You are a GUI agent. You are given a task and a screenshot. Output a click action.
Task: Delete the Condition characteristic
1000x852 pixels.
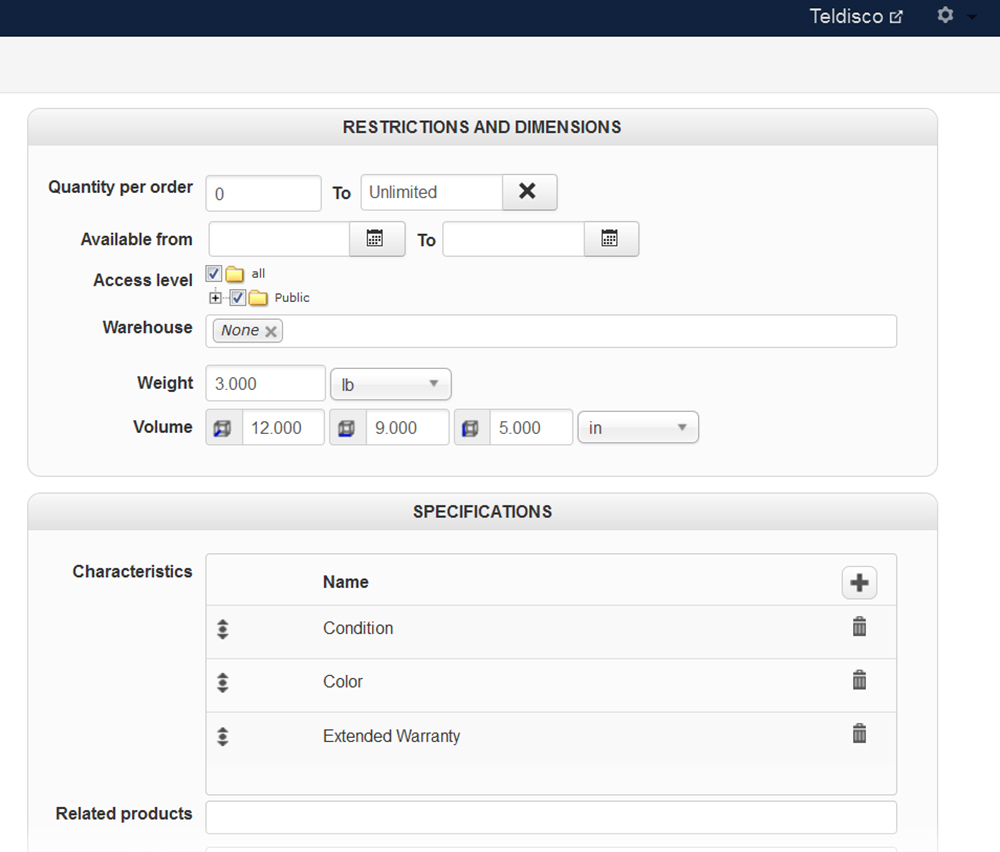[x=859, y=627]
